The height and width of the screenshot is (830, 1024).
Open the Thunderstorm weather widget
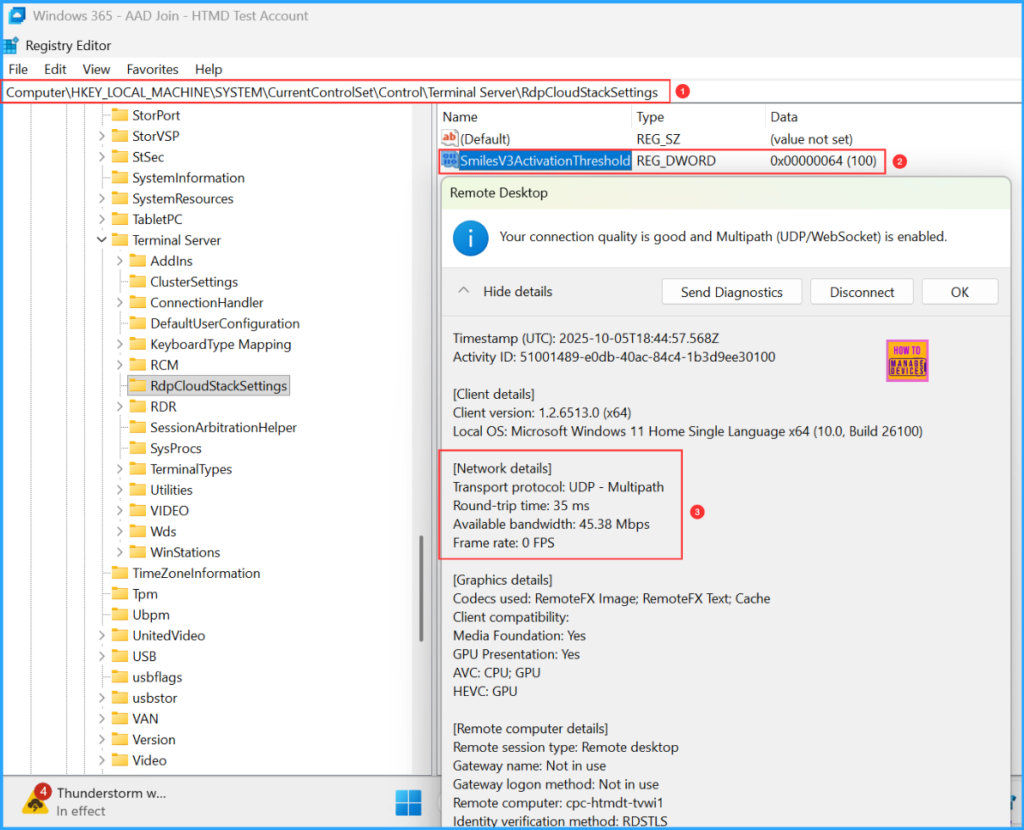(95, 801)
